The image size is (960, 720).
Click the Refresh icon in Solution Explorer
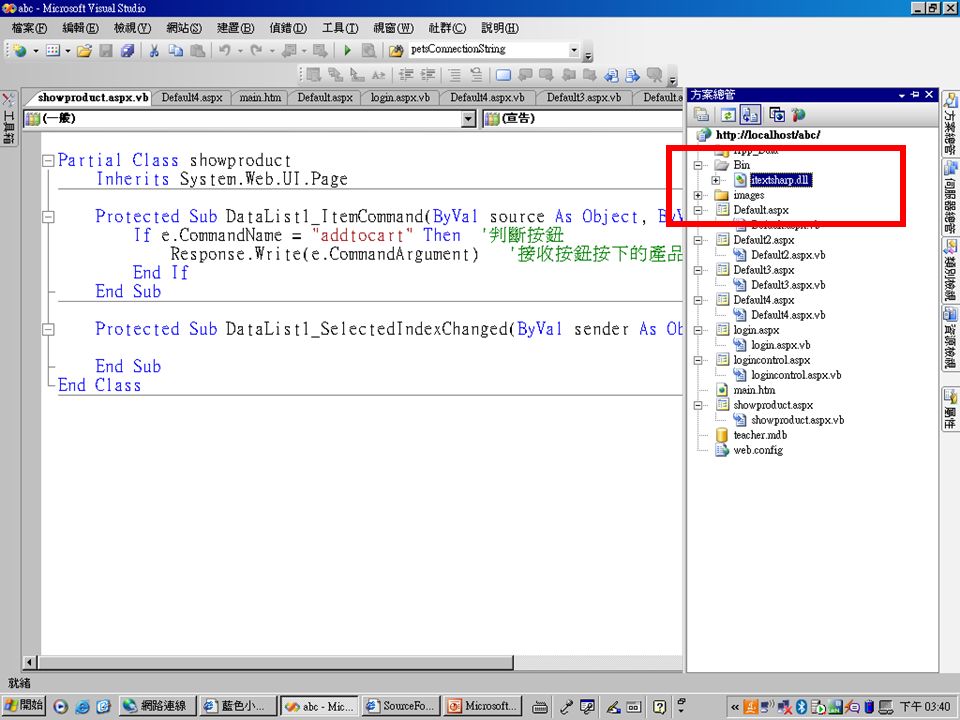[x=727, y=114]
